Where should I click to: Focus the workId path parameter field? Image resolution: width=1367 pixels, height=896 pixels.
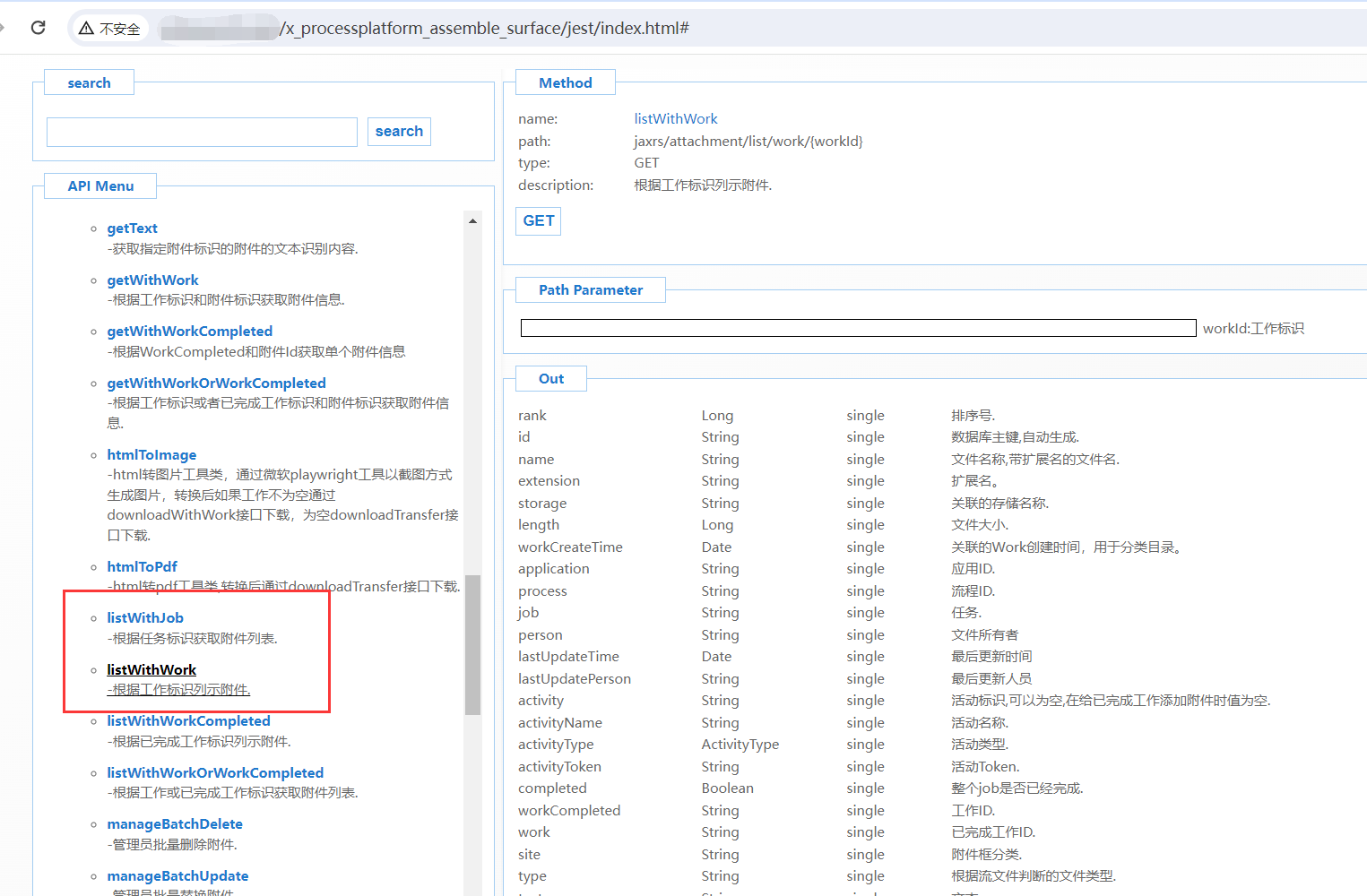point(858,329)
